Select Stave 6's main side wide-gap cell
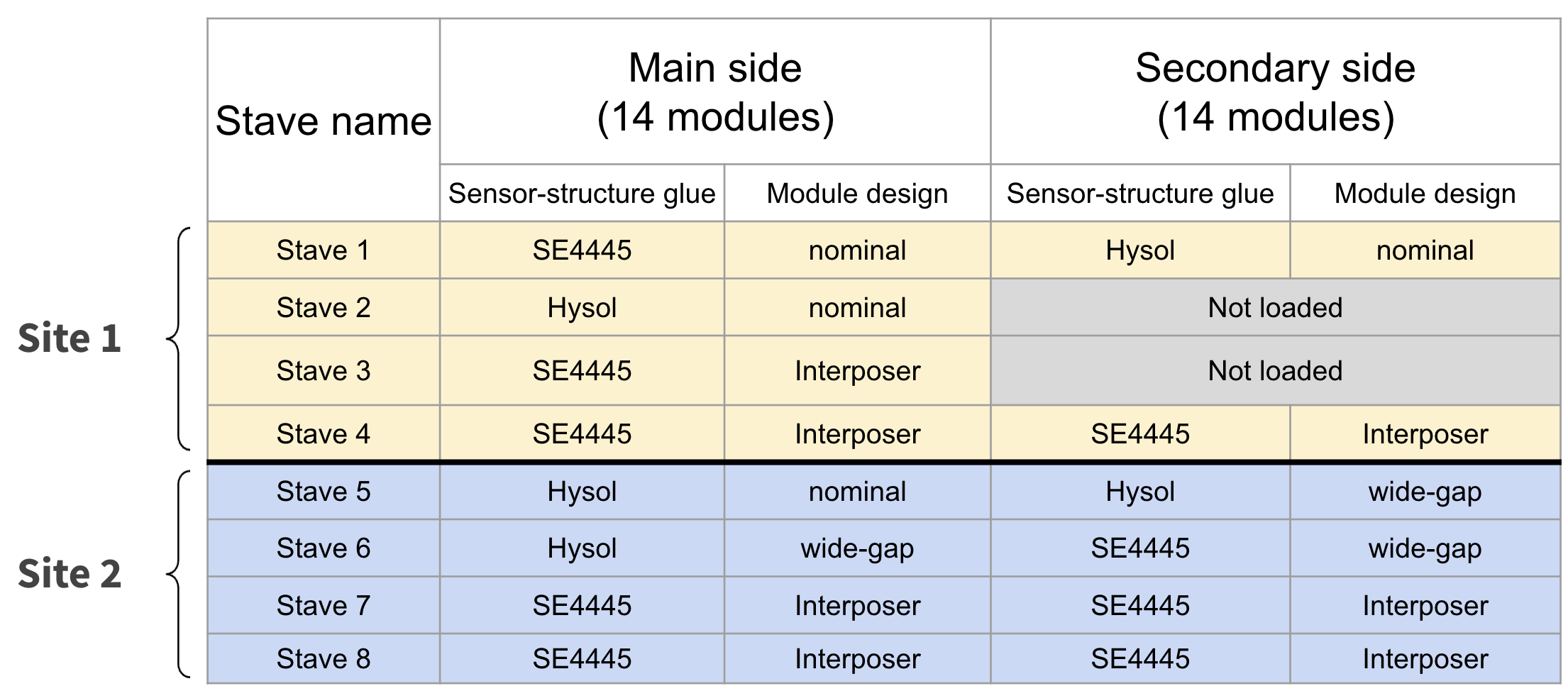Screen dimensions: 1568x691 [857, 548]
